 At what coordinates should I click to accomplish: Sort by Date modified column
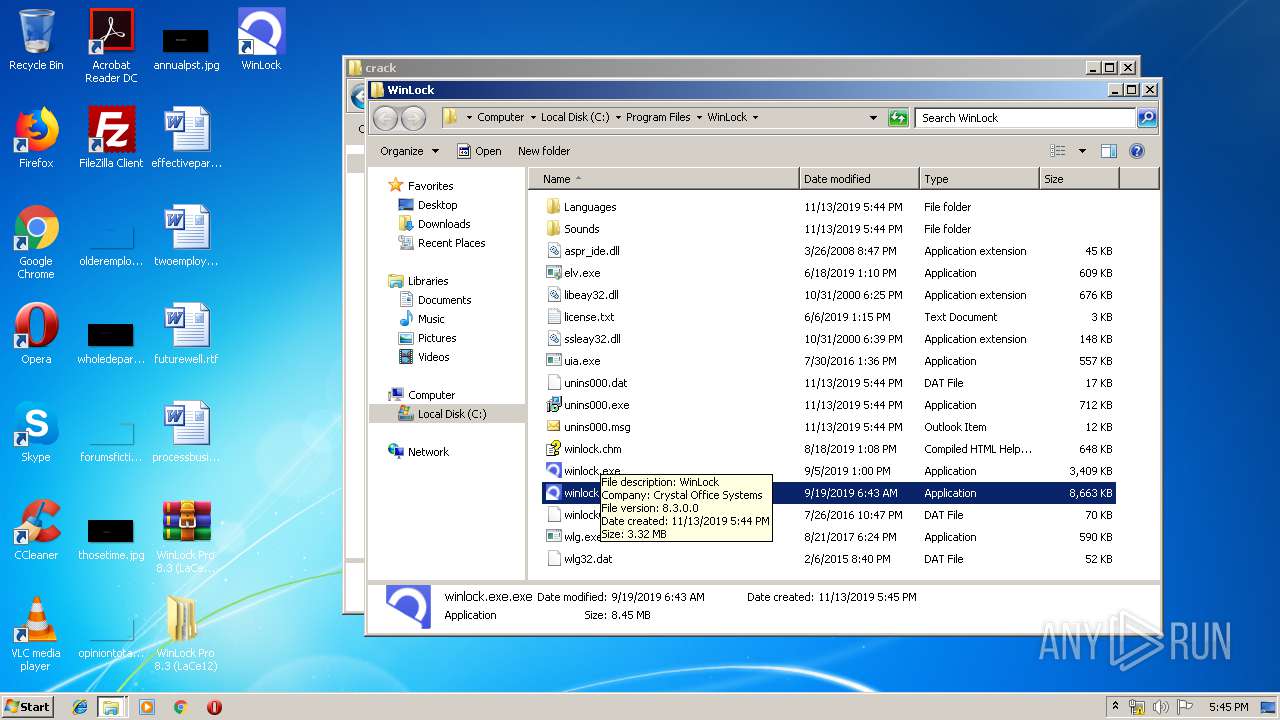[859, 179]
